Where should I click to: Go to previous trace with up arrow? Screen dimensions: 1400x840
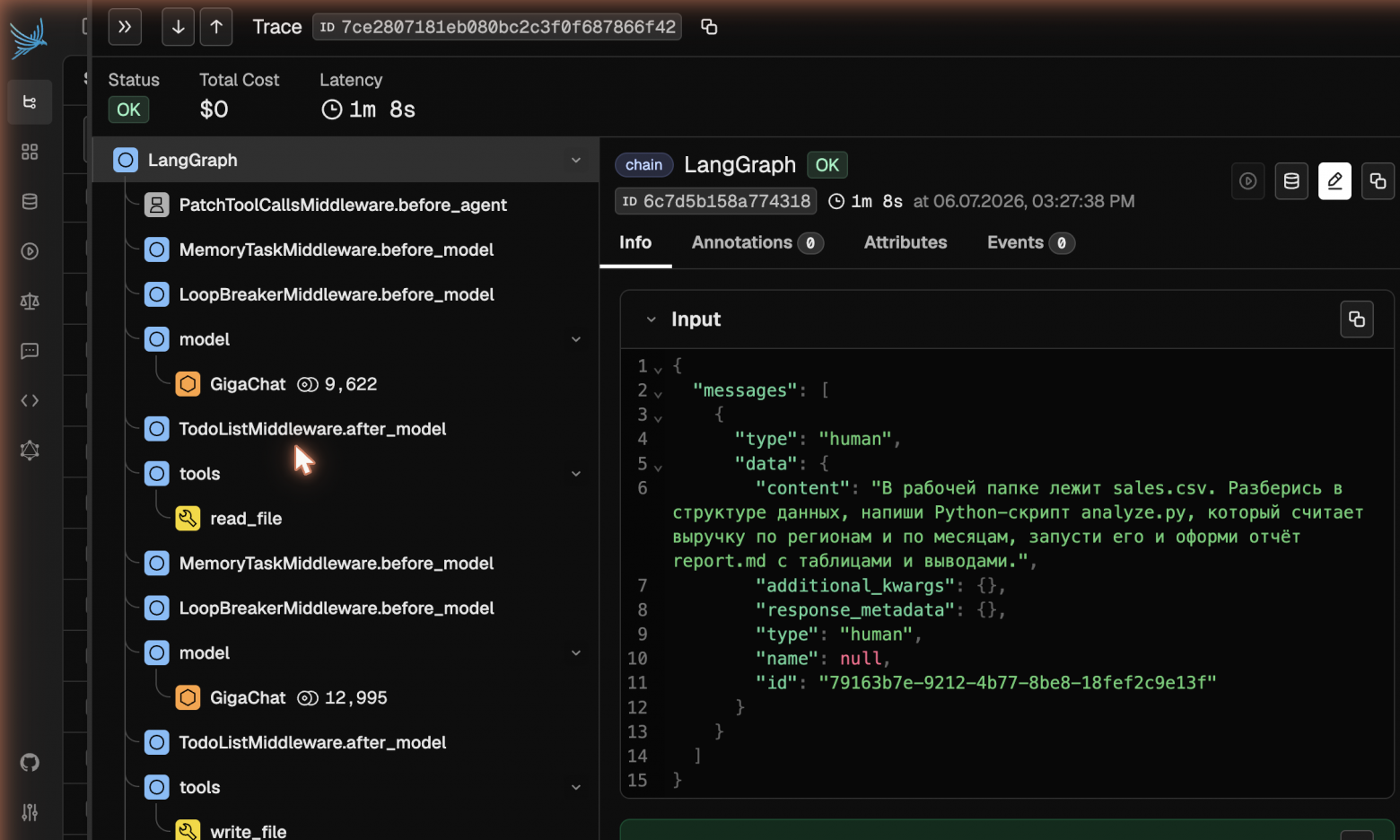(216, 27)
